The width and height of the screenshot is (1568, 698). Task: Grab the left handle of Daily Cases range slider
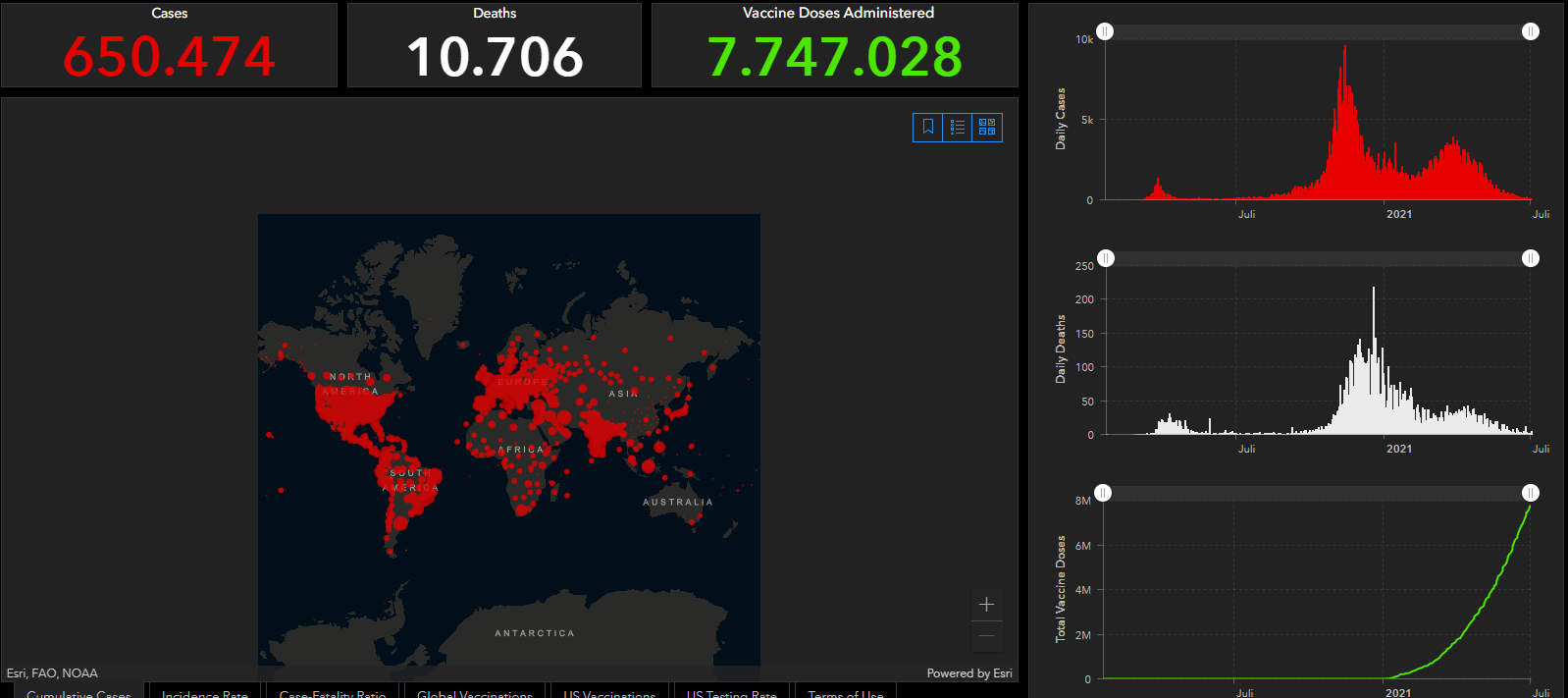[1105, 31]
